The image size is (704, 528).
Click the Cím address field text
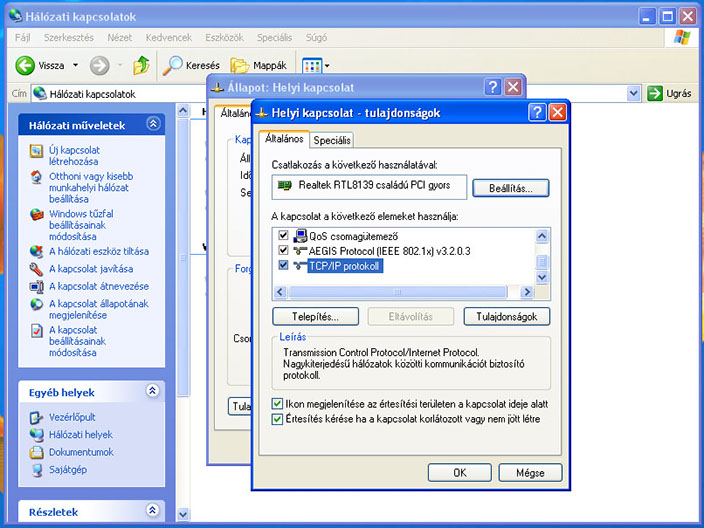pyautogui.click(x=92, y=94)
